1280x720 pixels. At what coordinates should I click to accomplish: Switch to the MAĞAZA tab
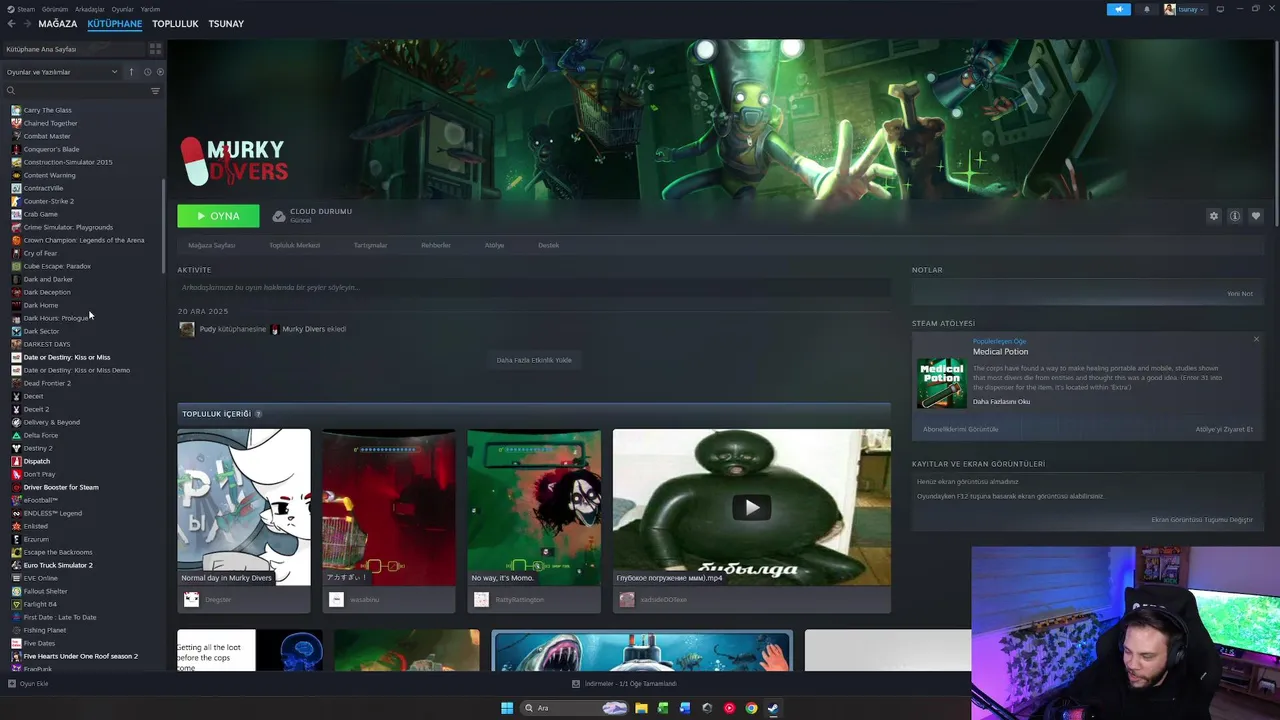[x=57, y=24]
